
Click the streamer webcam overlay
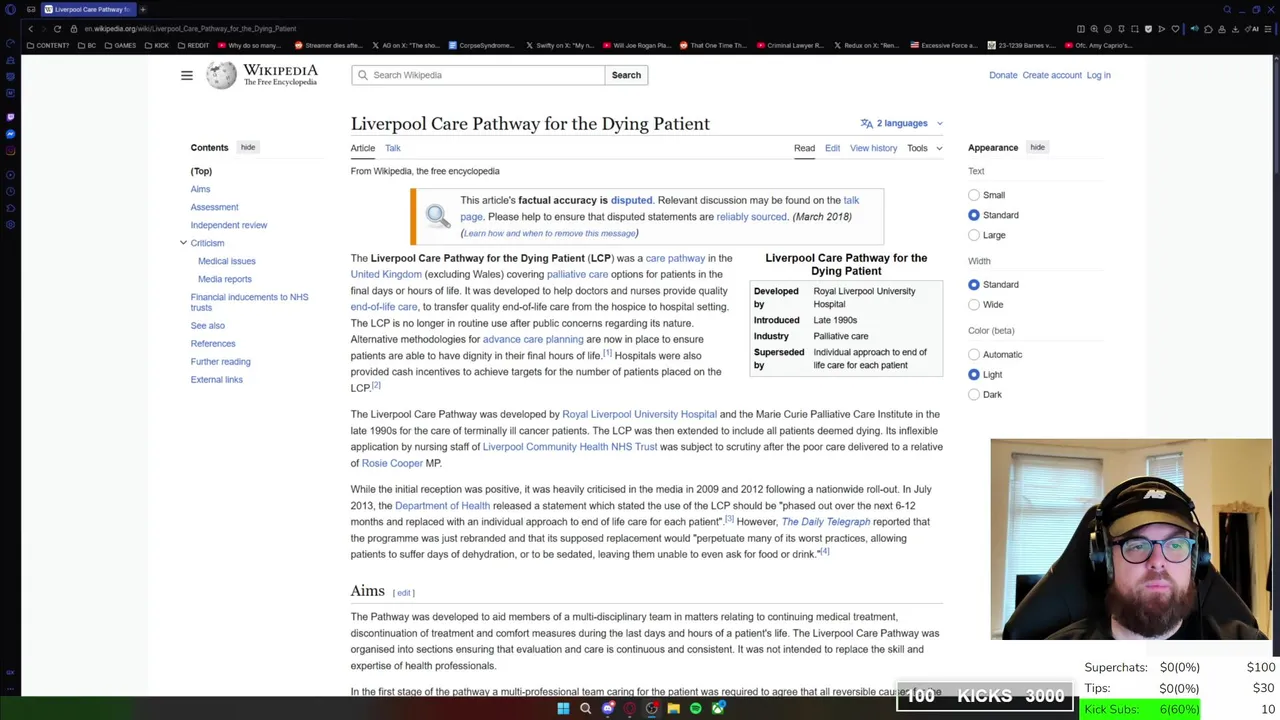tap(1131, 539)
